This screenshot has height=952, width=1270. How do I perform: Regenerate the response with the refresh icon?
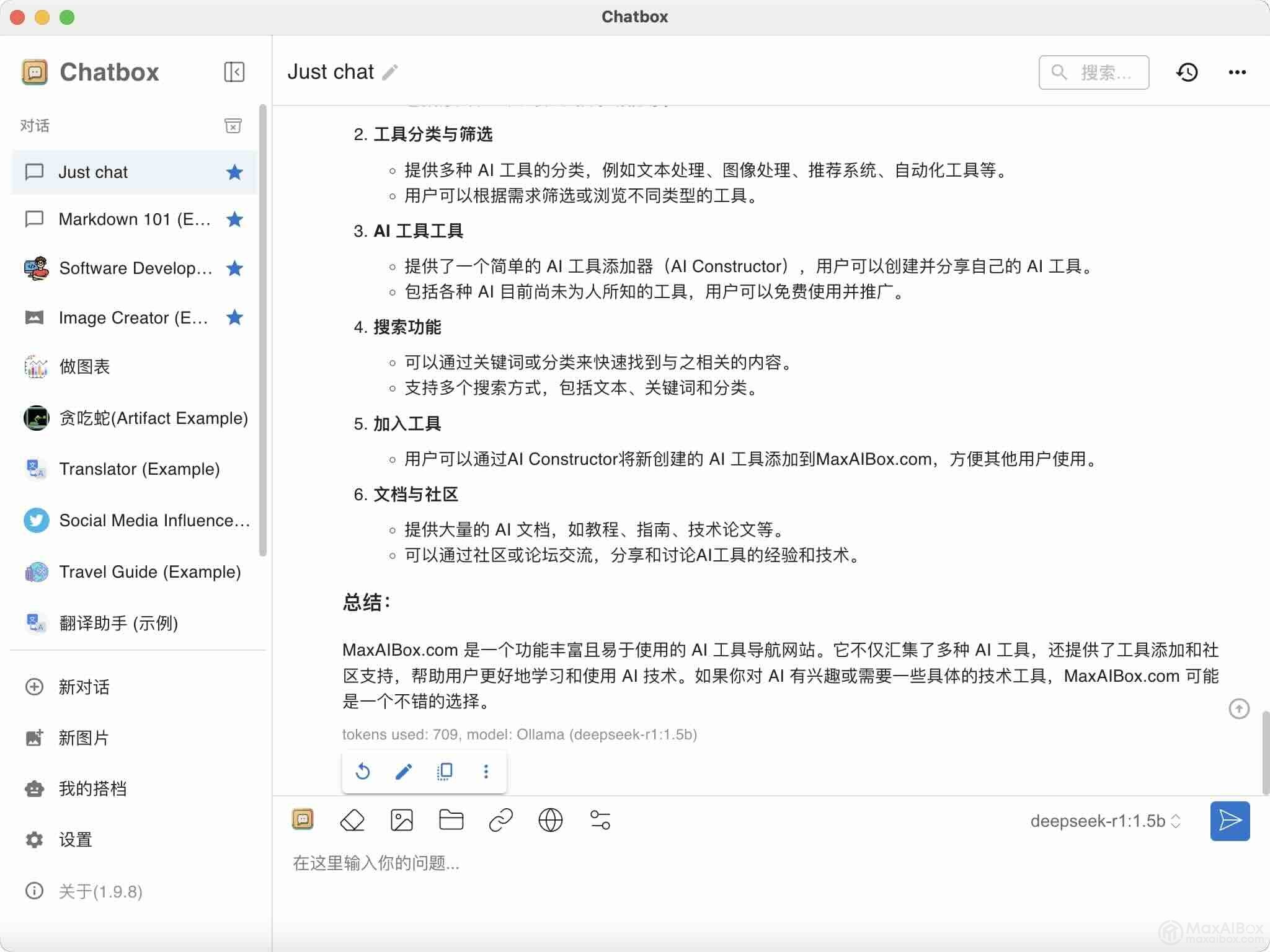point(363,771)
